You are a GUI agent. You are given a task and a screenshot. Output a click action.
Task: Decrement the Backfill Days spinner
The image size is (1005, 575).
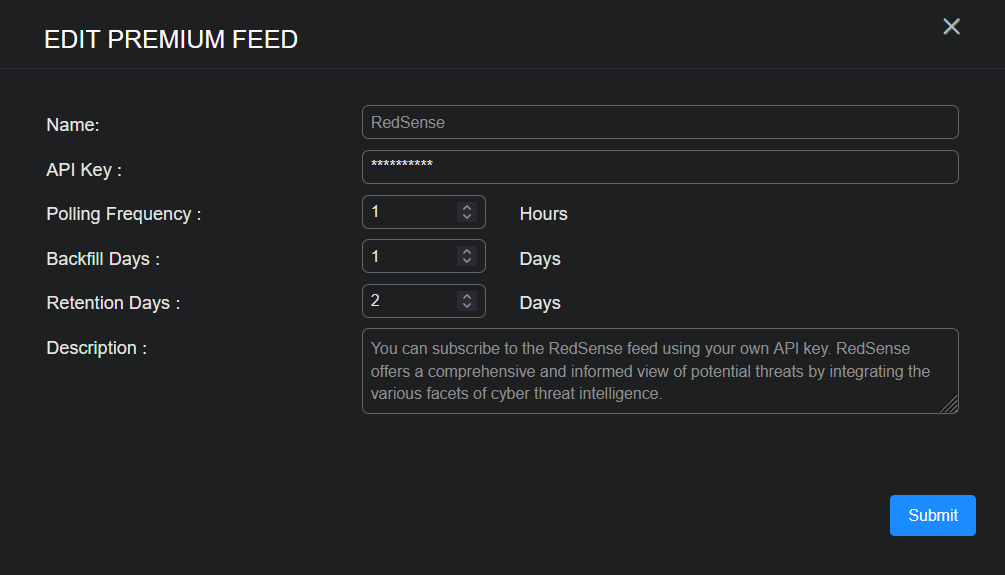(x=466, y=261)
